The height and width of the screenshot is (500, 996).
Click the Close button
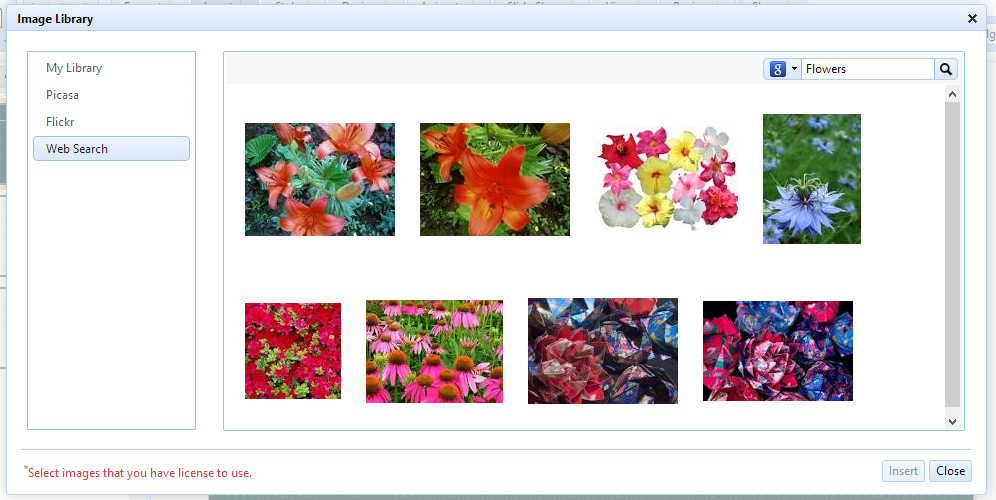950,471
